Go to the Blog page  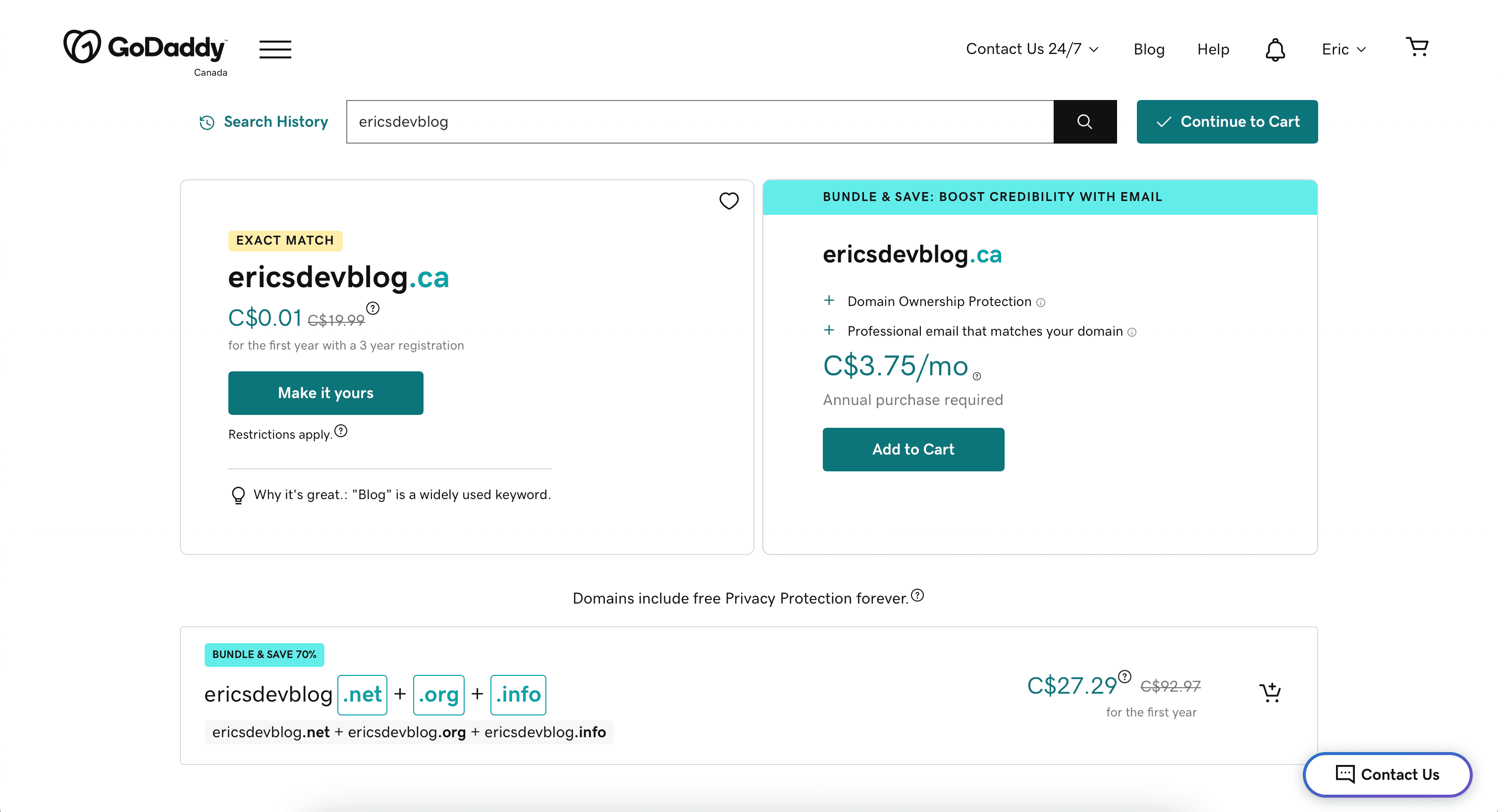pos(1148,50)
